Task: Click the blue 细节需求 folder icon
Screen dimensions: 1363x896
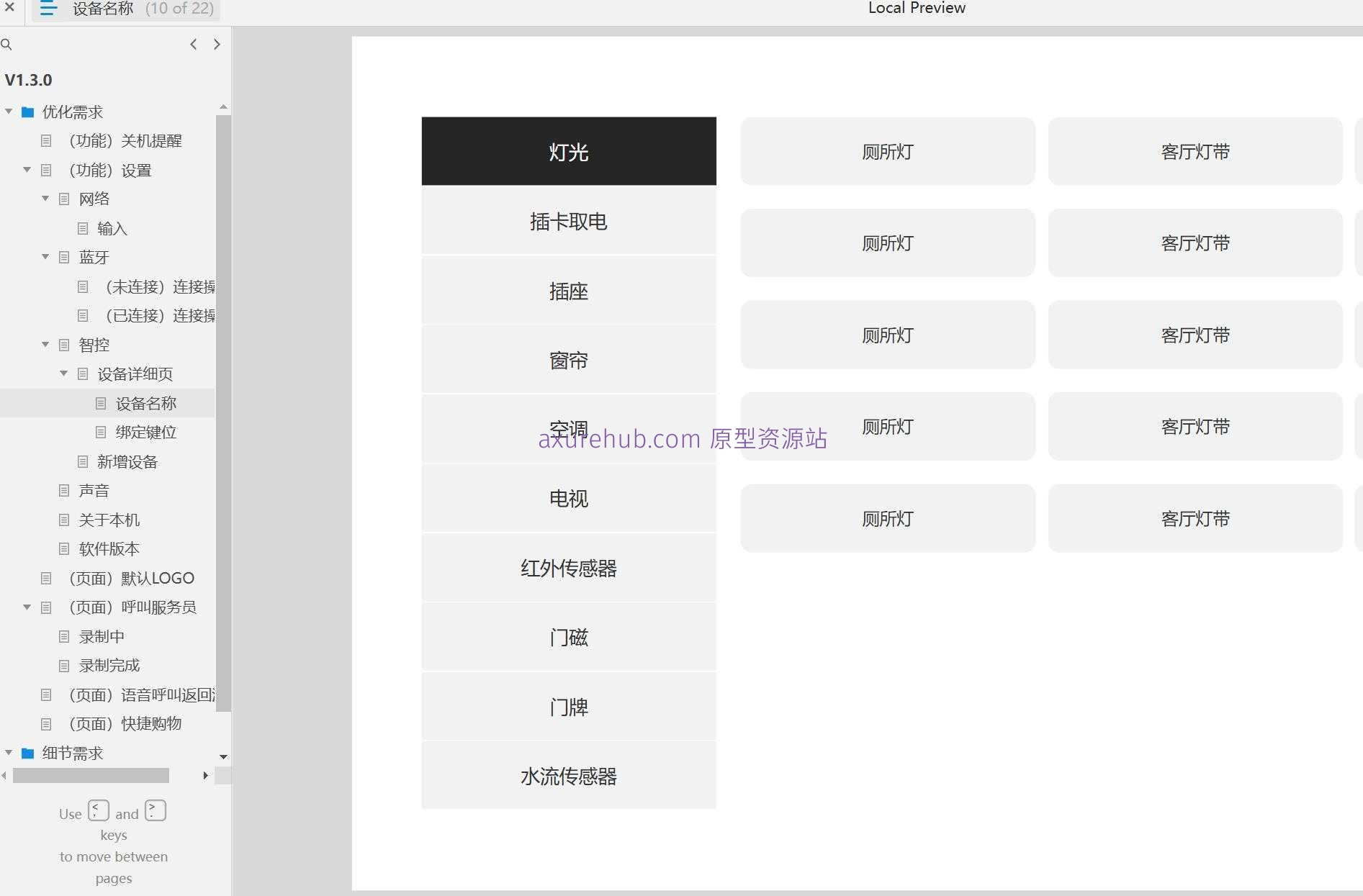Action: (x=28, y=754)
